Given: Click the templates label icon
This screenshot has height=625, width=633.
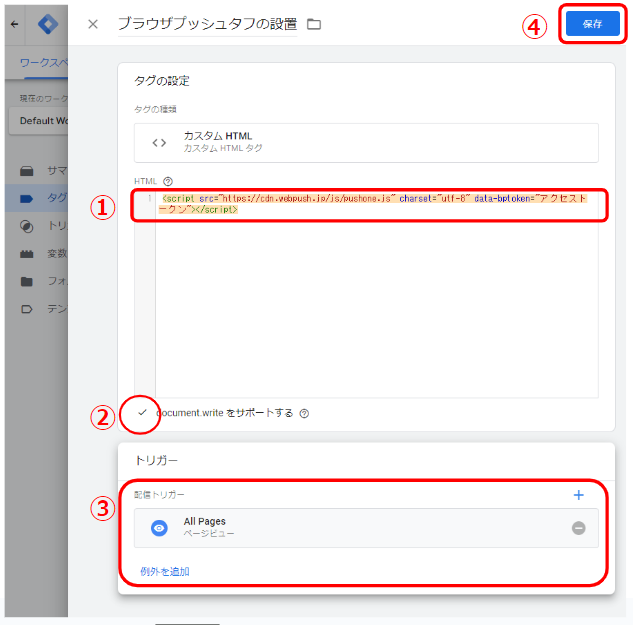Looking at the screenshot, I should click(27, 309).
